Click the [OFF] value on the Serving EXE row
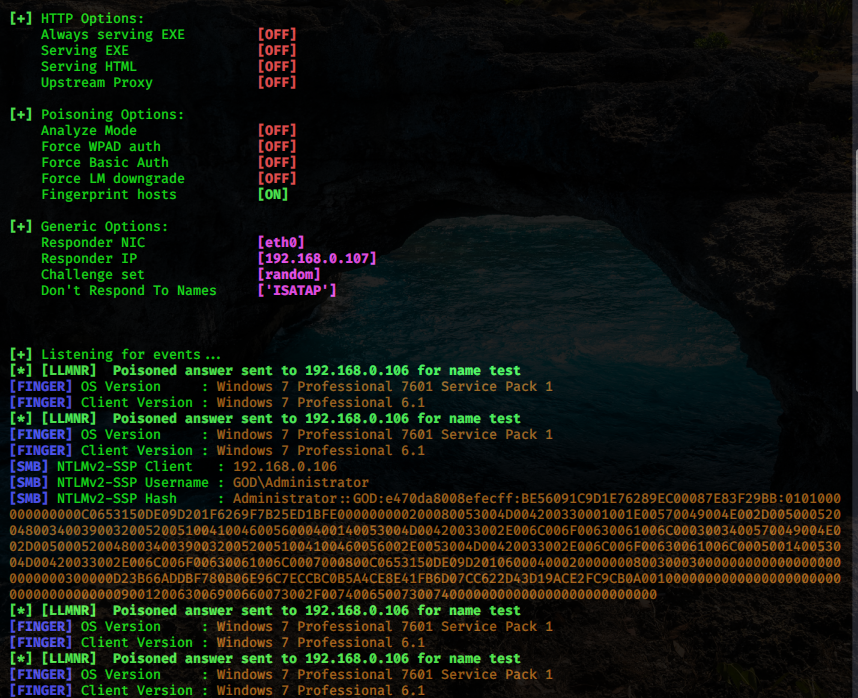 tap(277, 50)
